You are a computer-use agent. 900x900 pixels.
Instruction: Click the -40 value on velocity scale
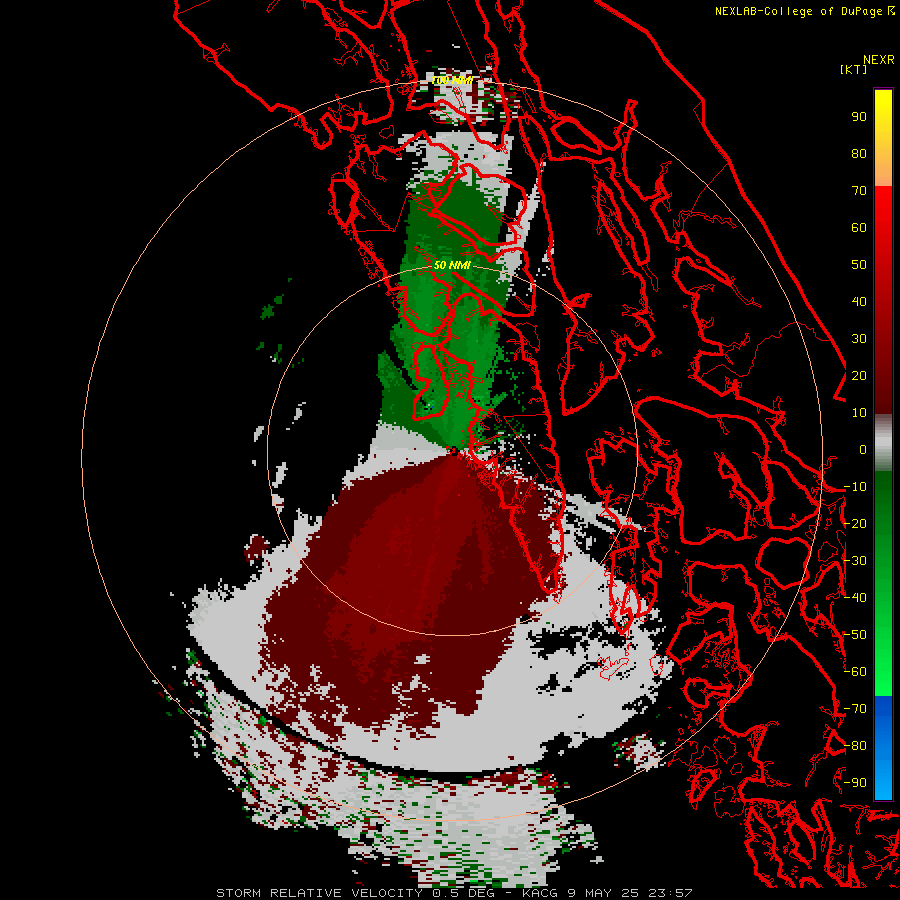[855, 598]
